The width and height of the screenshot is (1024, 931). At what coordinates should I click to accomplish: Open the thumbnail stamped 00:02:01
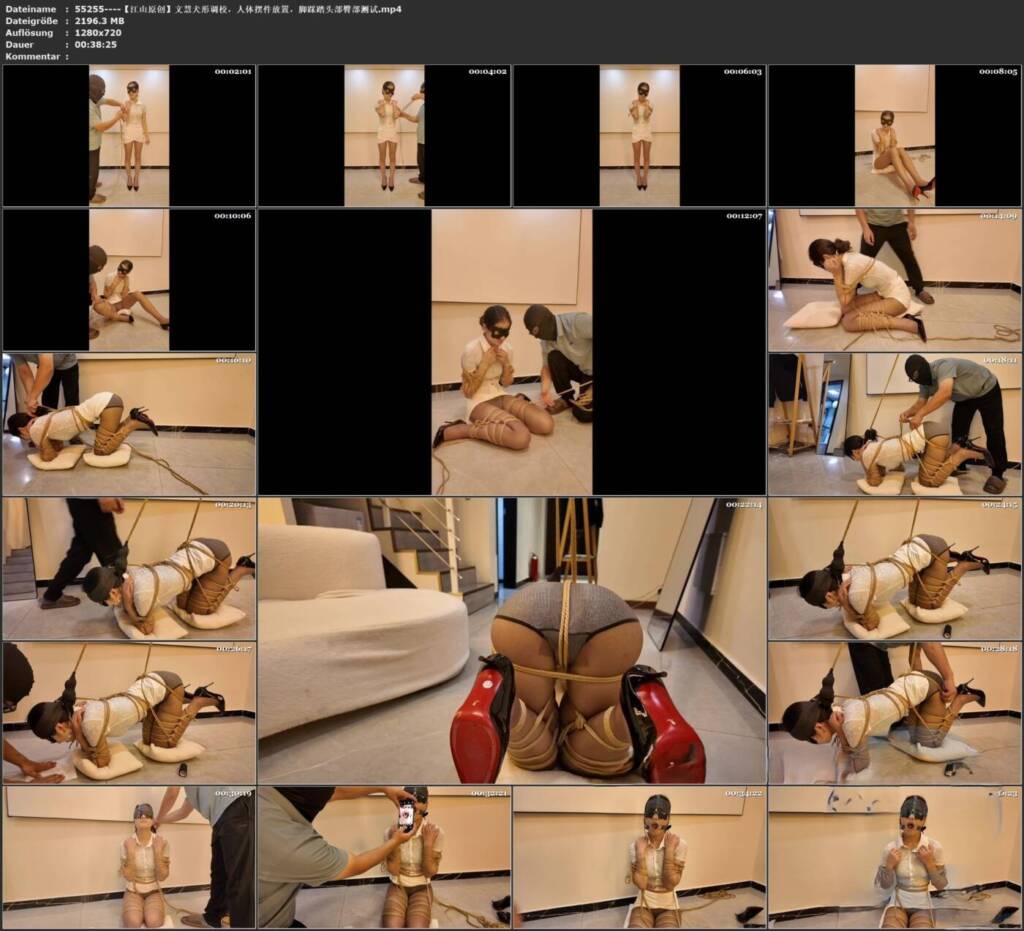point(129,135)
